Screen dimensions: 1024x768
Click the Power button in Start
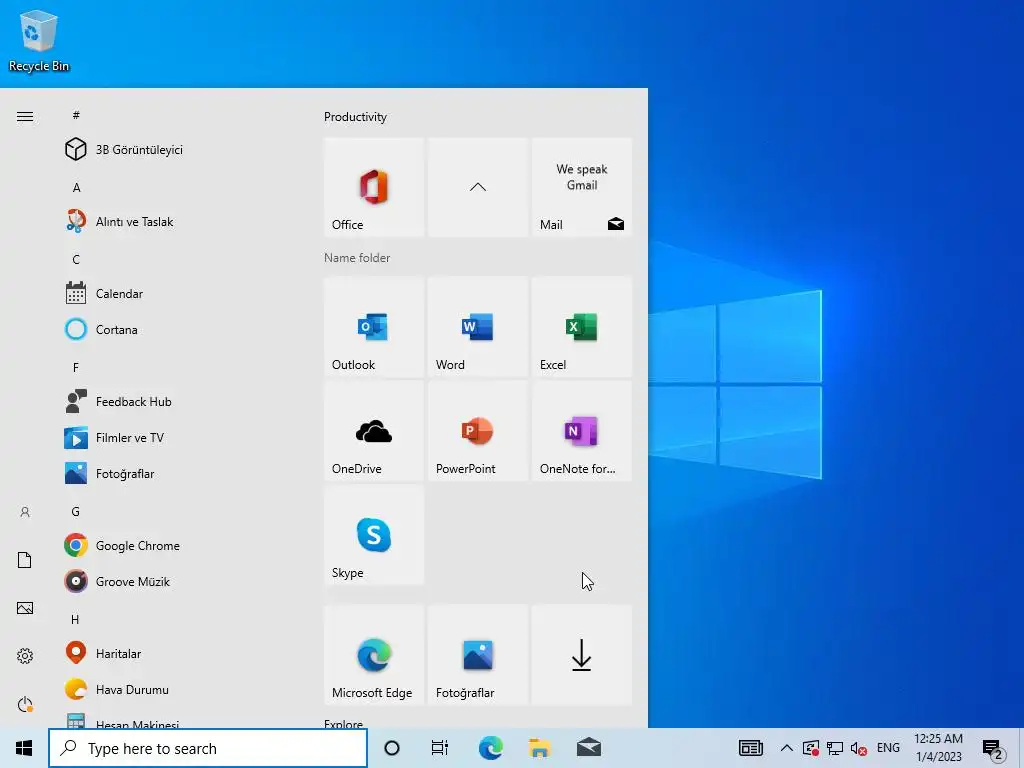[x=25, y=704]
